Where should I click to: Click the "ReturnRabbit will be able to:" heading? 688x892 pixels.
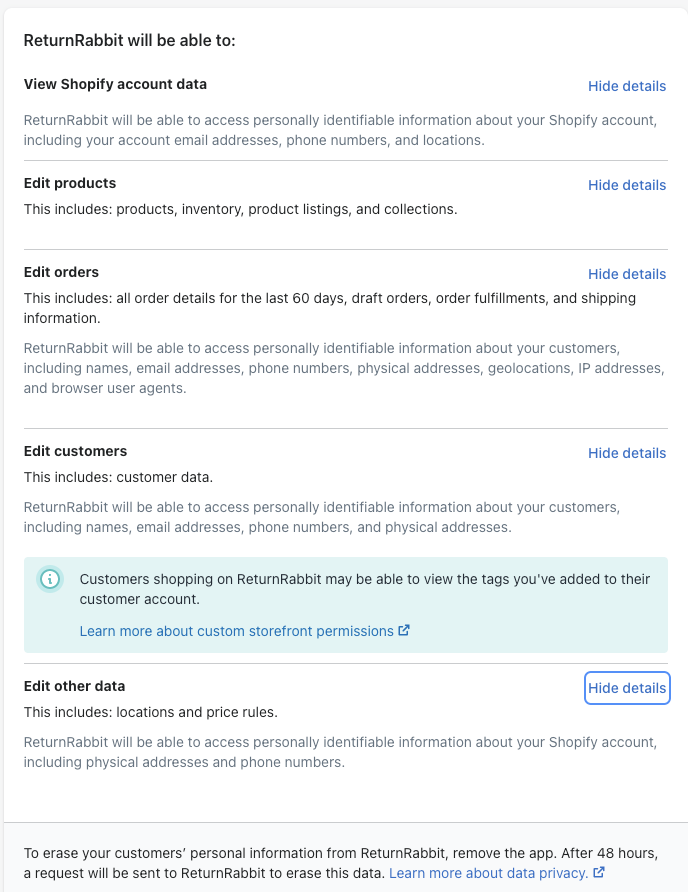129,41
